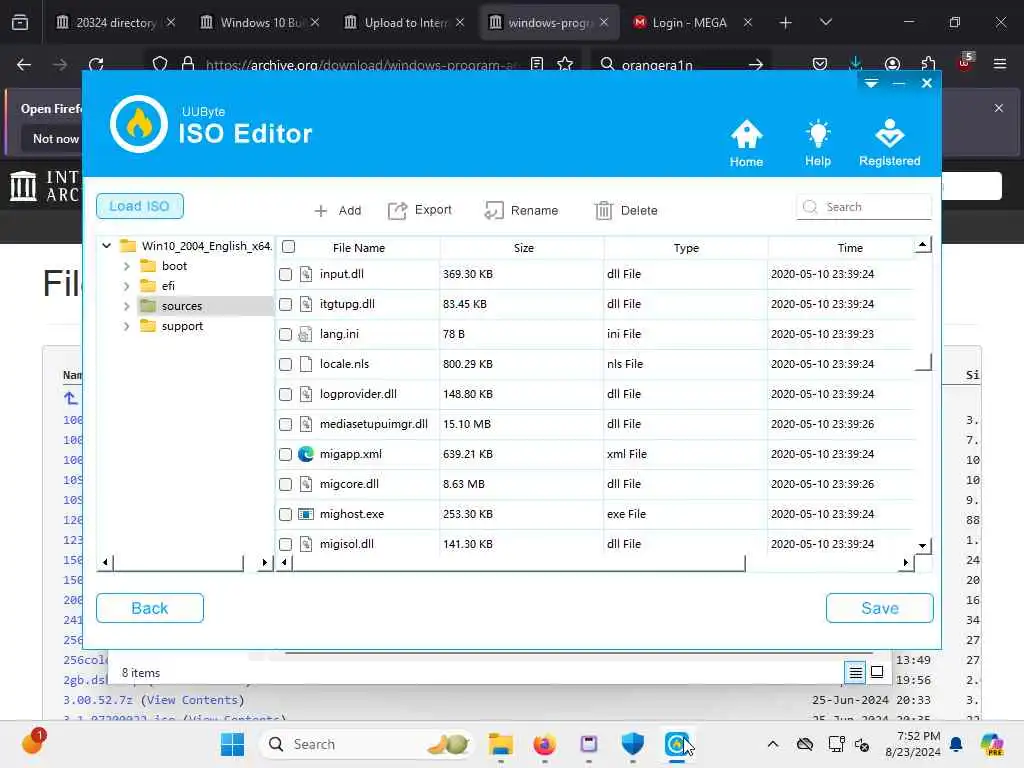The width and height of the screenshot is (1024, 768).
Task: Open the Firefox list all tabs dropdown
Action: pyautogui.click(x=826, y=22)
